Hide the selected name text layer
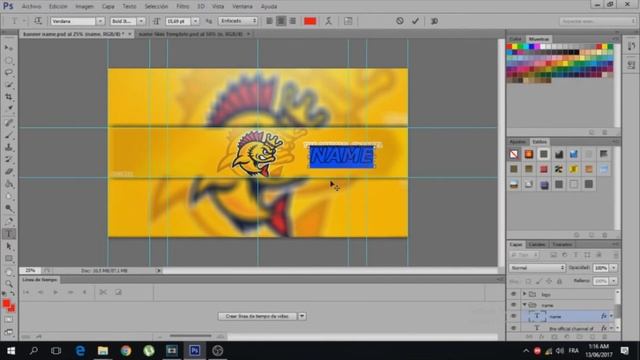The image size is (640, 360). [513, 316]
